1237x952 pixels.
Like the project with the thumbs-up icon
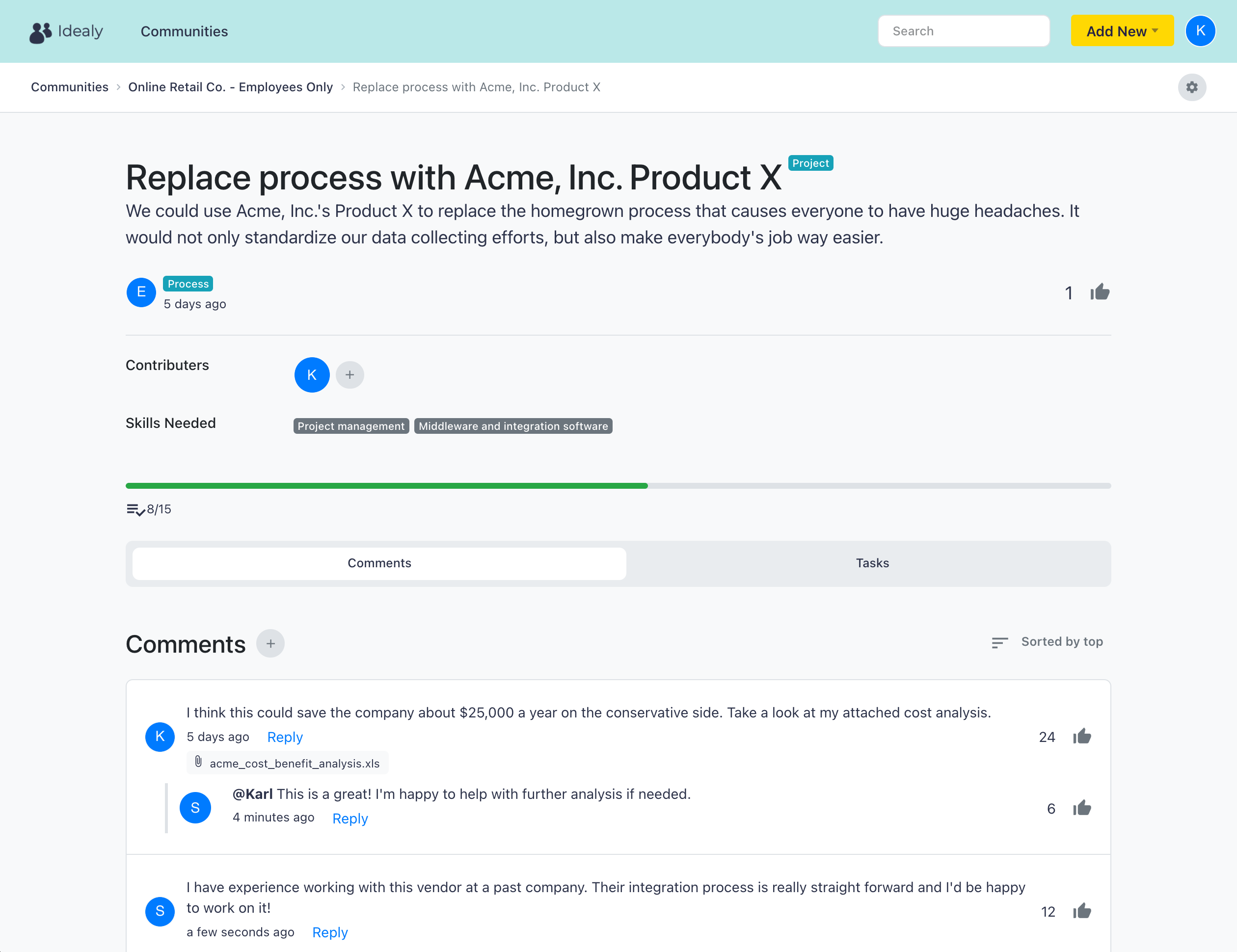1100,292
